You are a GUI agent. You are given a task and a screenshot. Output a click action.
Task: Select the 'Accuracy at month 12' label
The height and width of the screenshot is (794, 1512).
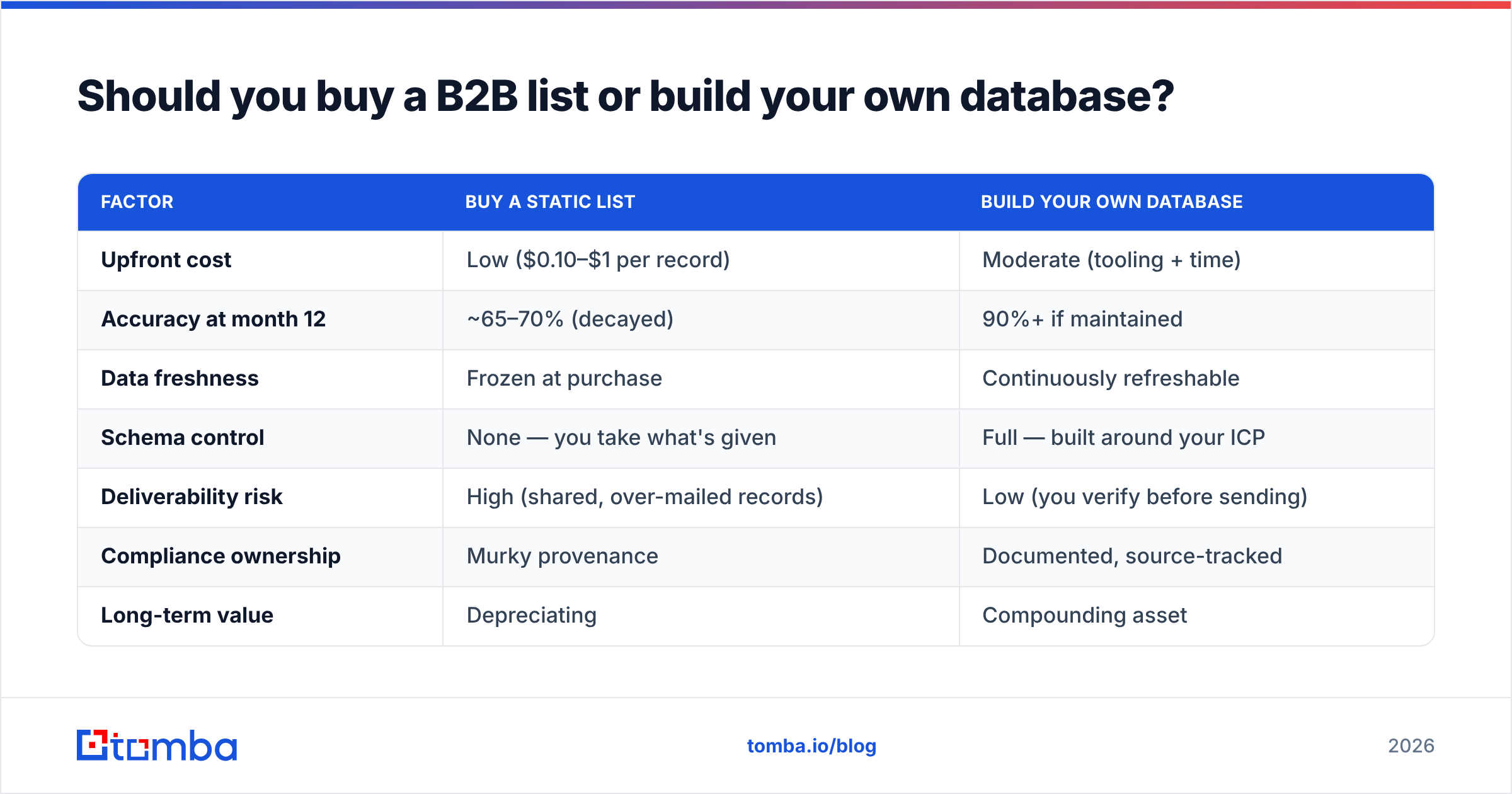(x=213, y=319)
